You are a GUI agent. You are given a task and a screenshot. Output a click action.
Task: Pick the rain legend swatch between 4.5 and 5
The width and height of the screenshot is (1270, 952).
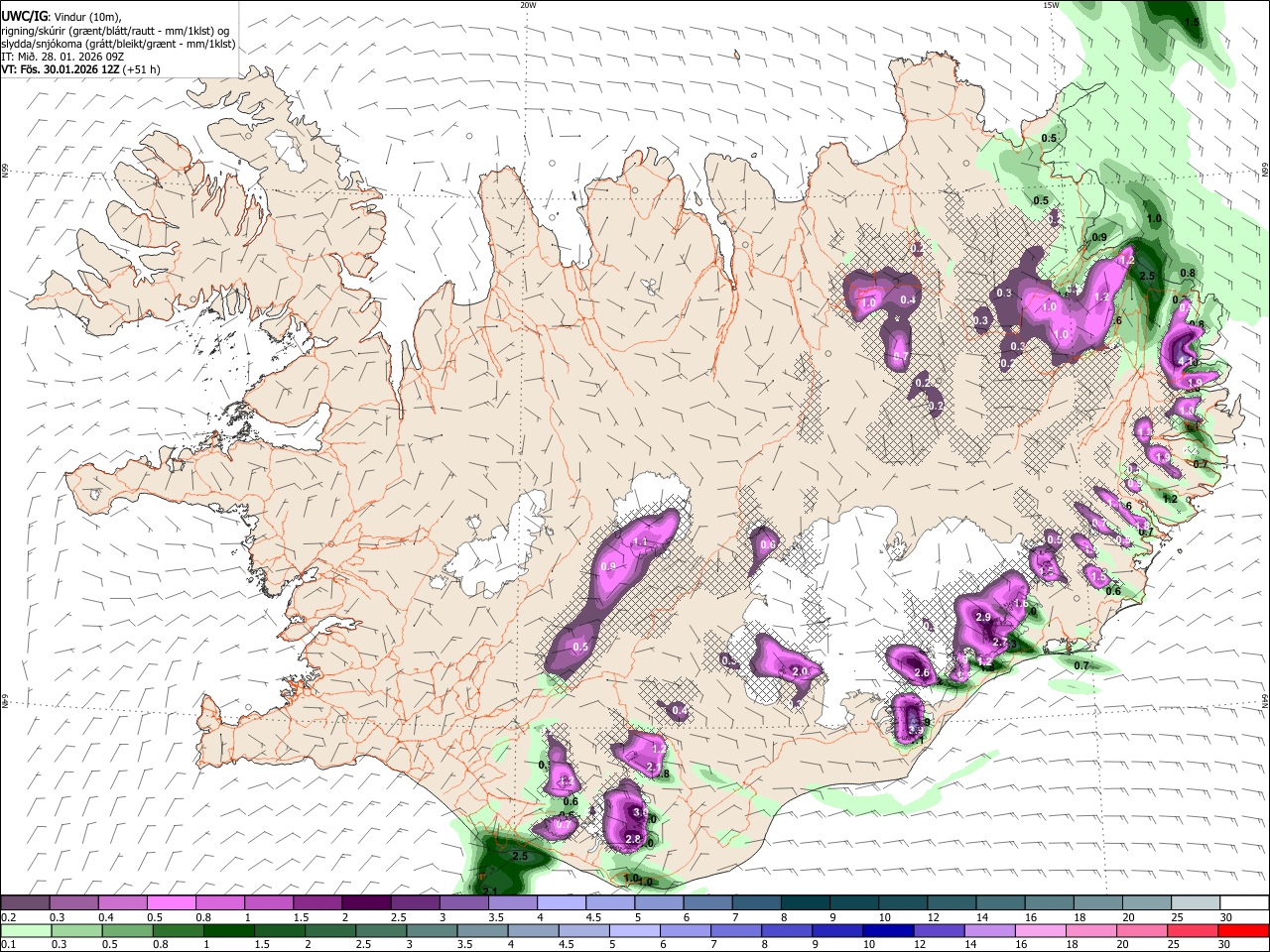click(584, 930)
